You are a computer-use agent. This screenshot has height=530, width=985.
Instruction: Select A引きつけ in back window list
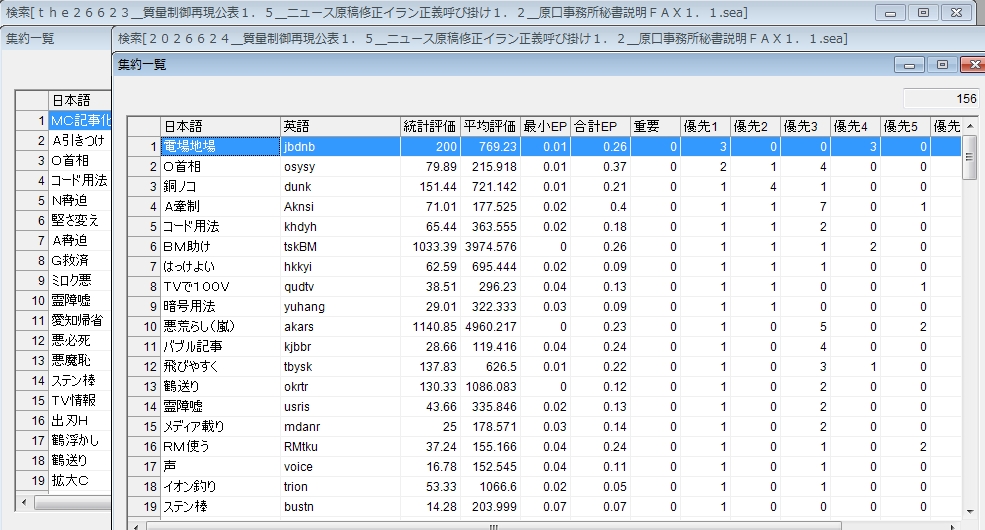(80, 140)
